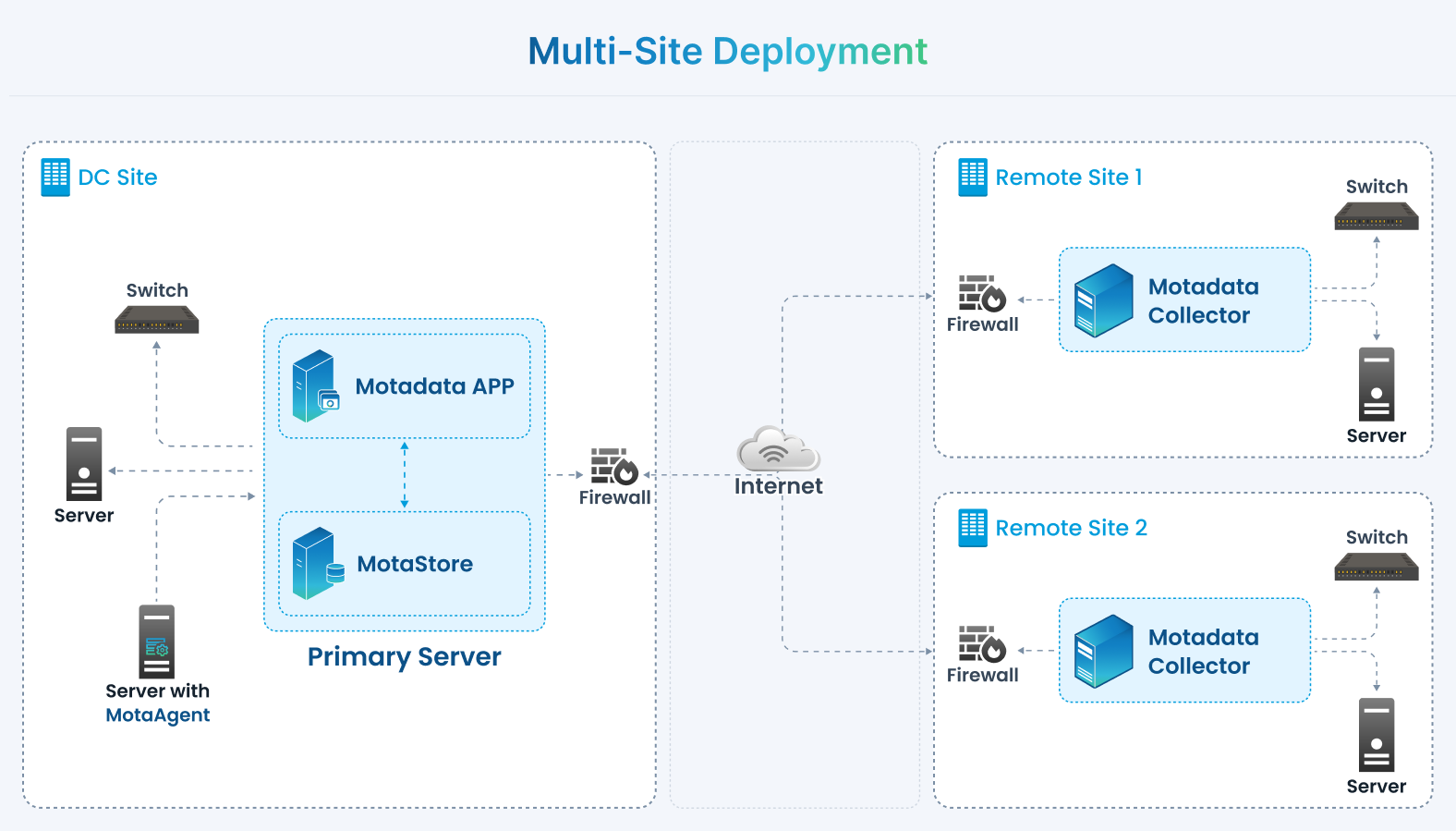Click the Remote Site 1 building icon
Image resolution: width=1456 pixels, height=831 pixels.
[x=973, y=177]
